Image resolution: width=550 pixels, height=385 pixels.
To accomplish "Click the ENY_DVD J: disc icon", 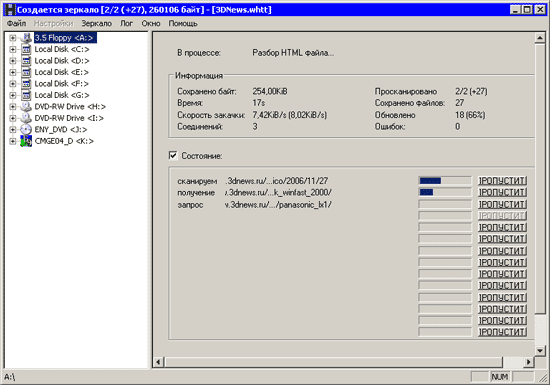I will coord(26,129).
